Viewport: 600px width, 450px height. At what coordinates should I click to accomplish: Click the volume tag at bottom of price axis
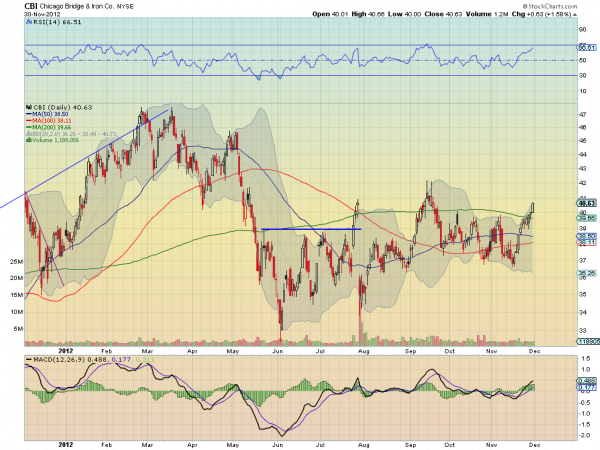tap(587, 341)
